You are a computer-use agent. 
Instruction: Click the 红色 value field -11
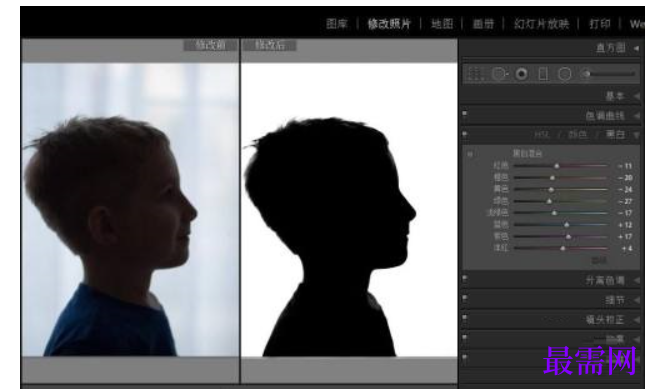click(x=625, y=166)
